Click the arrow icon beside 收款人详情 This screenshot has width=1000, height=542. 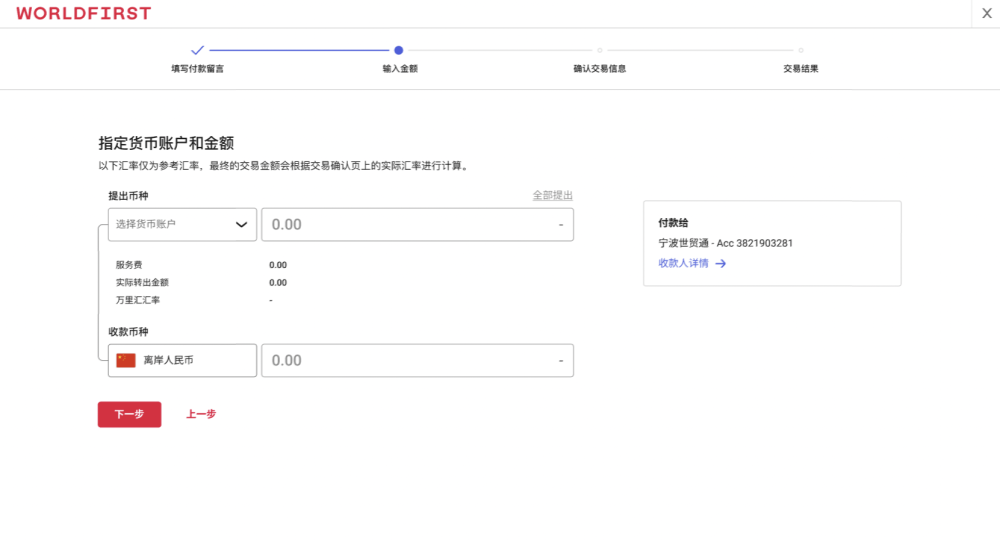click(720, 263)
